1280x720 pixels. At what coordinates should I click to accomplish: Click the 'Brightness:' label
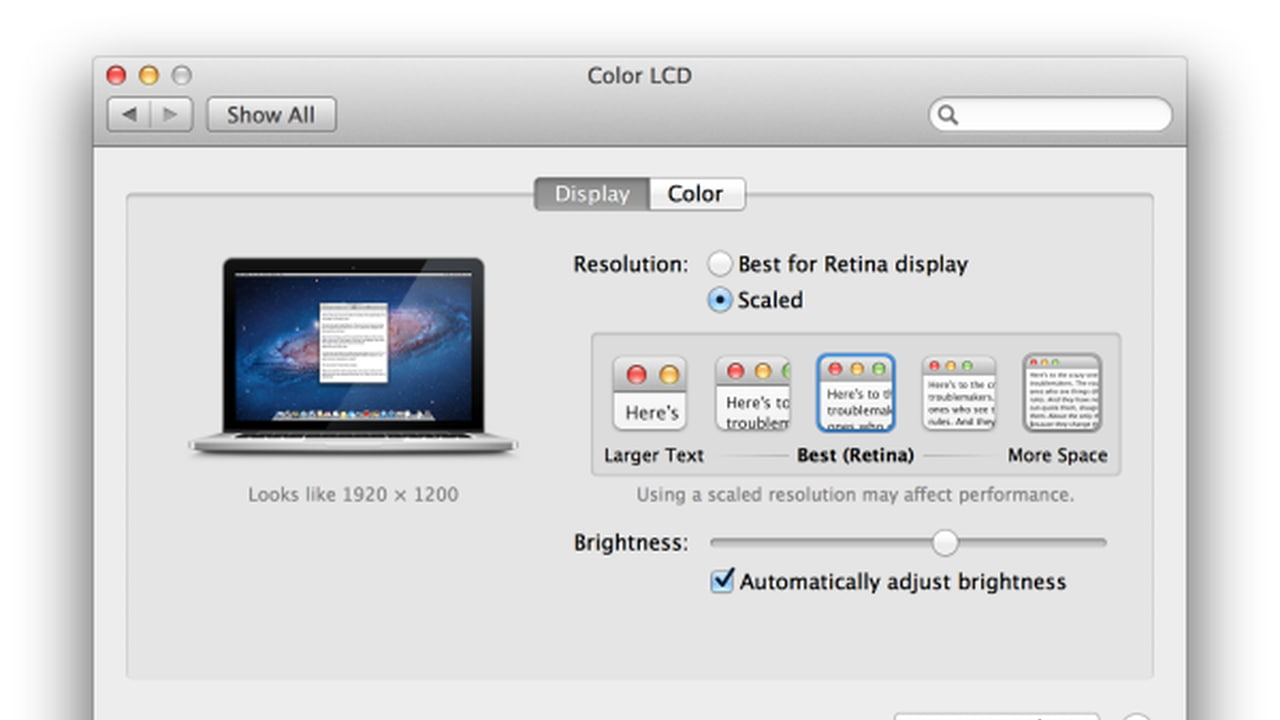click(x=630, y=543)
